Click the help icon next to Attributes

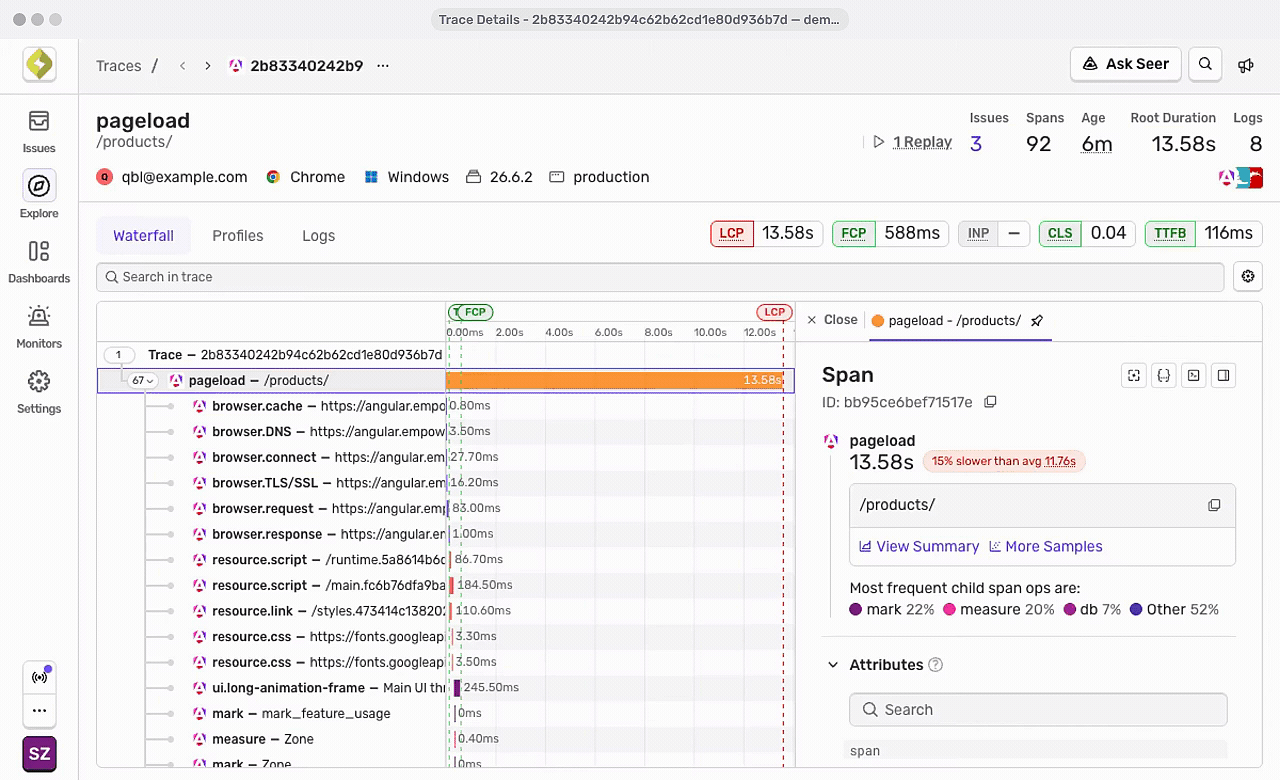coord(936,665)
